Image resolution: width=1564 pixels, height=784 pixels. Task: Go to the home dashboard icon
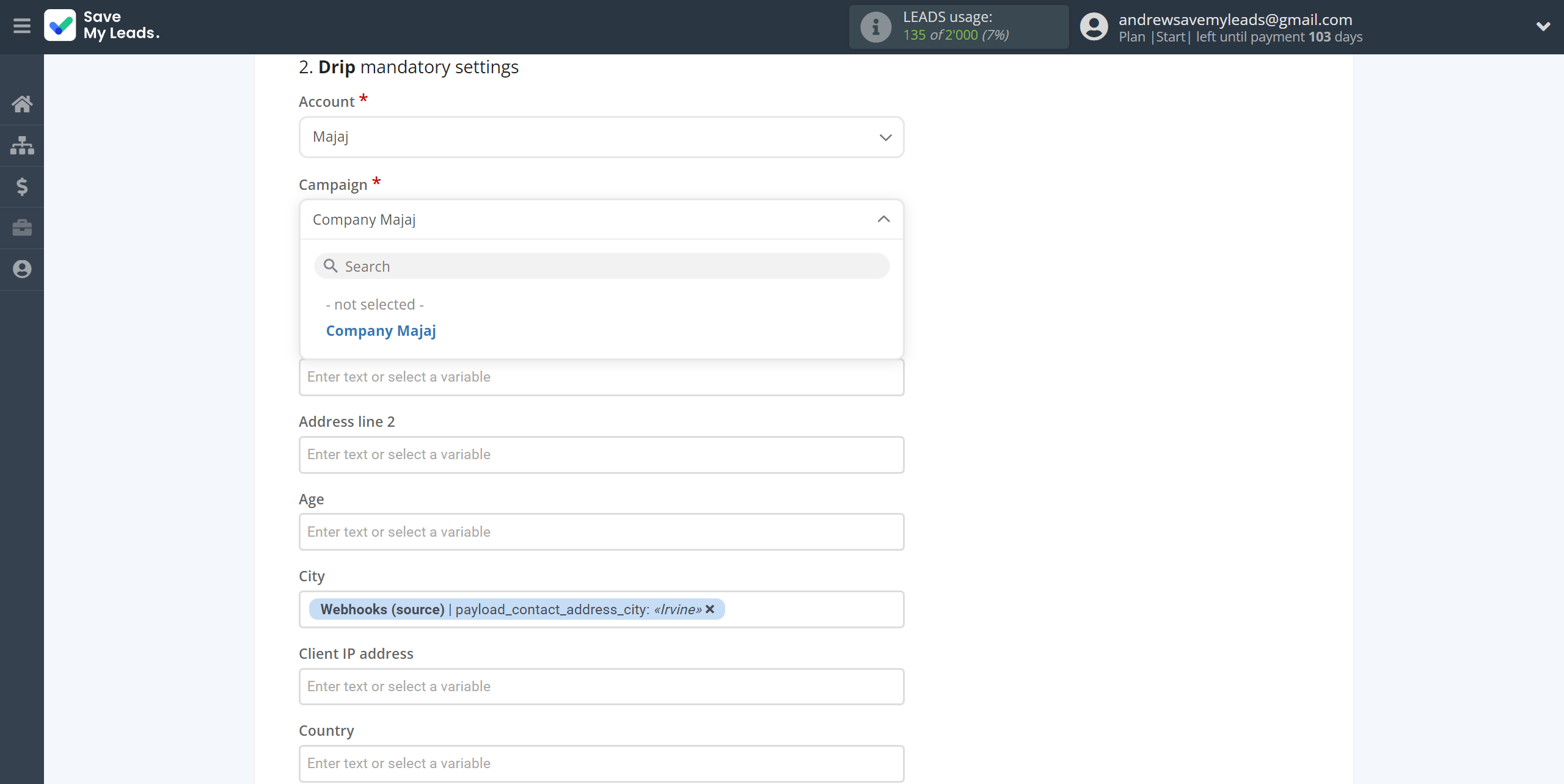coord(22,104)
